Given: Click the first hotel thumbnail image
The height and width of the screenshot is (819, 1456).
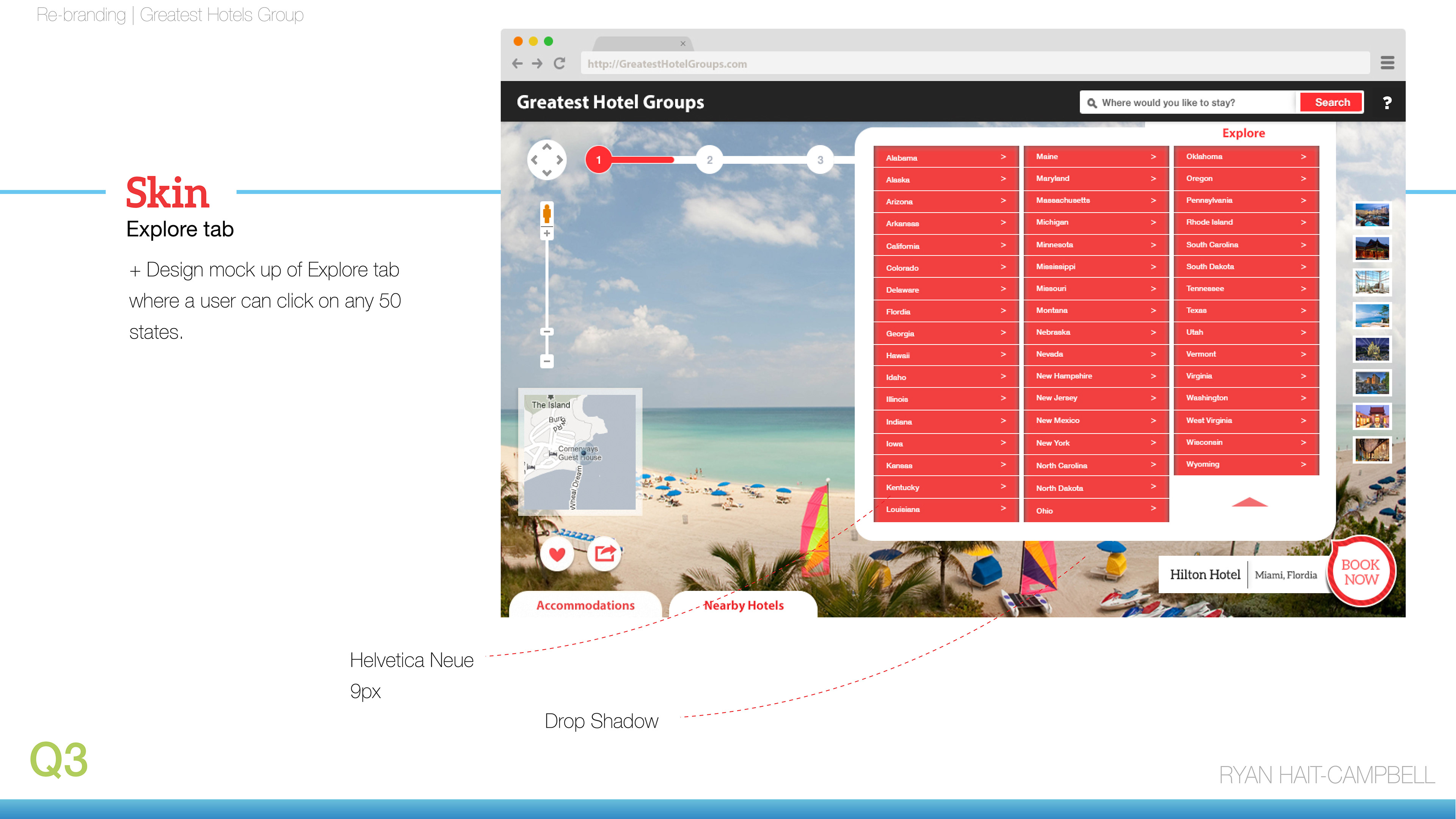Looking at the screenshot, I should pyautogui.click(x=1372, y=215).
